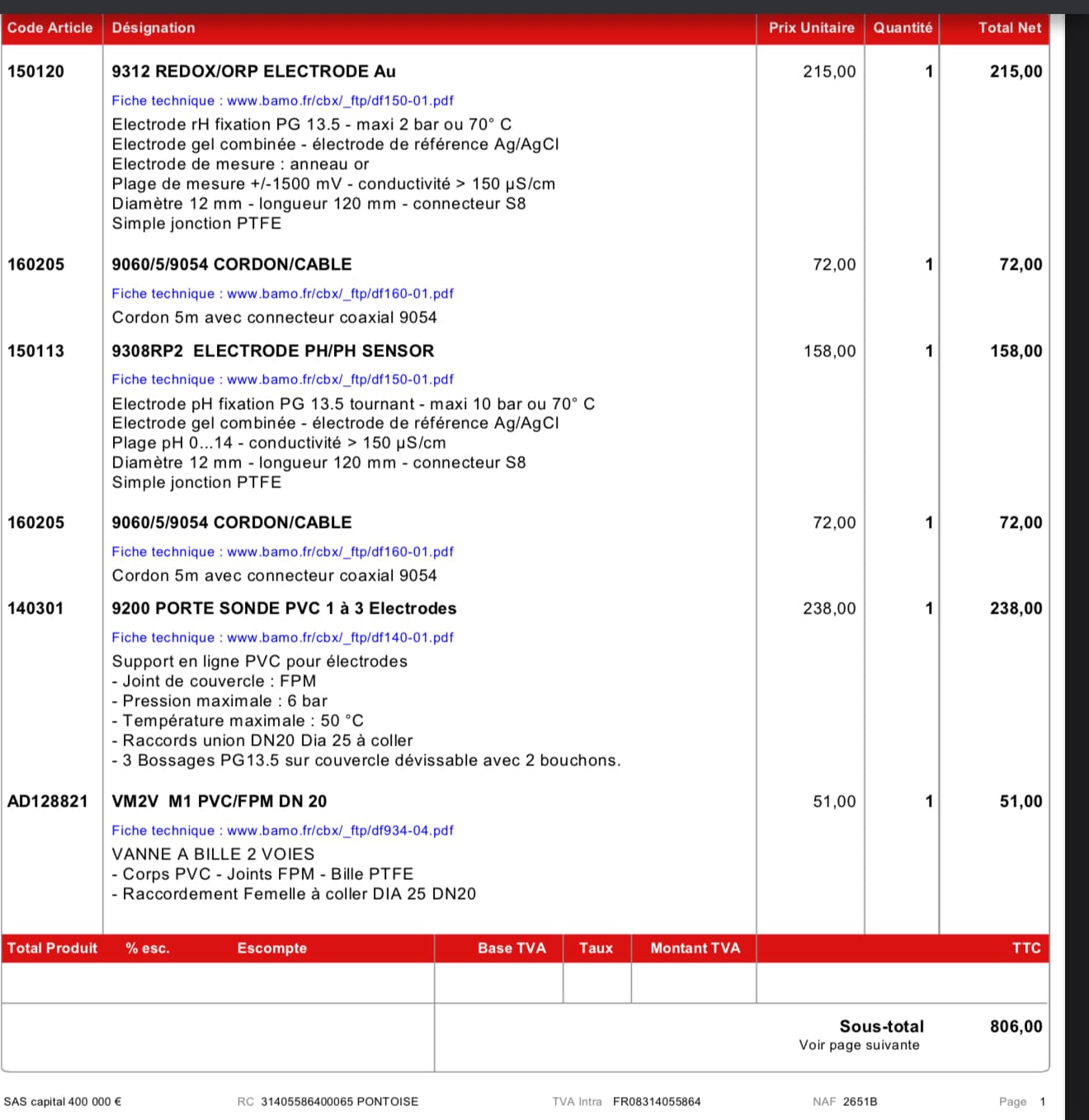Click the line Raccords union DN20 Dia 25 à coller
Screen dimensions: 1089x1120
click(x=262, y=741)
